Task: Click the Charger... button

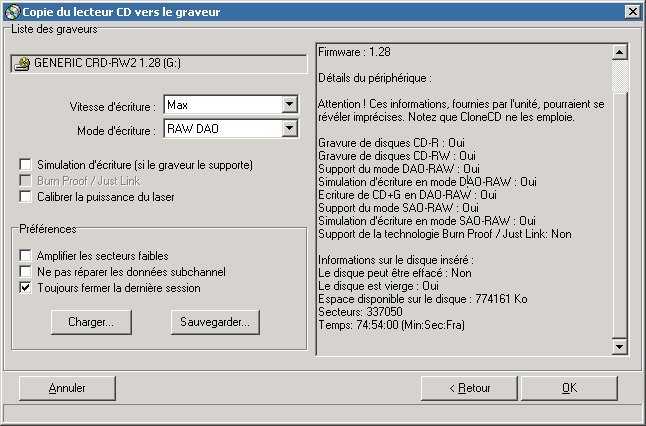Action: click(91, 322)
